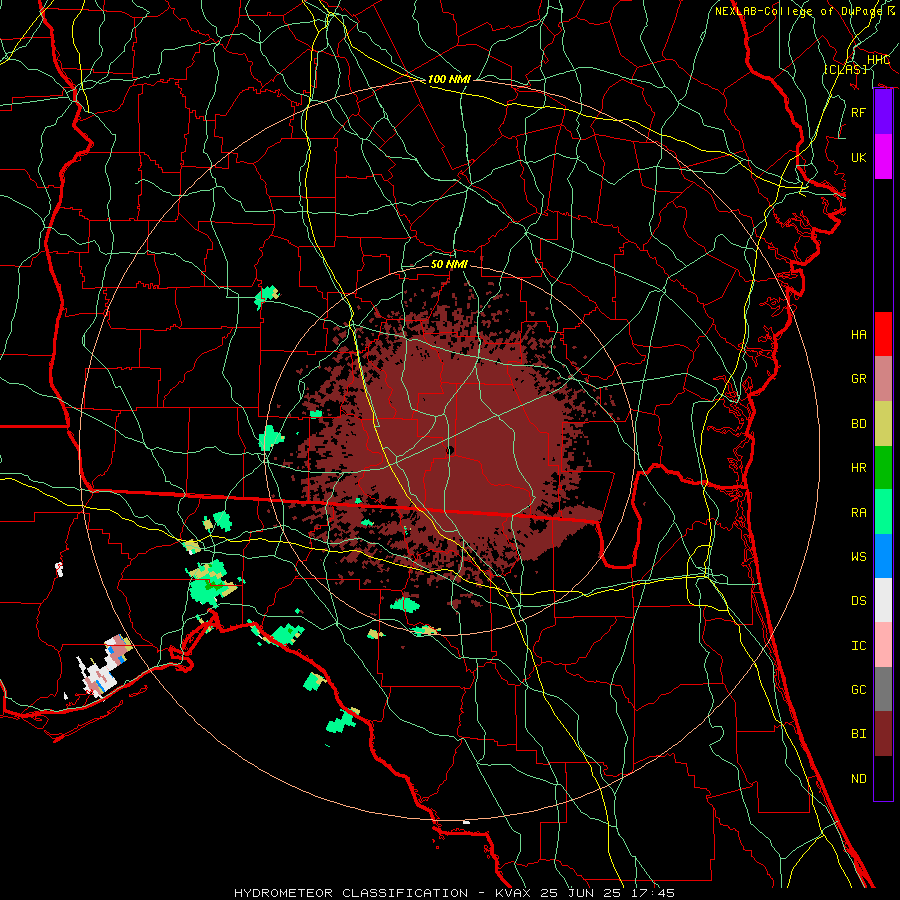This screenshot has height=900, width=900.
Task: Click the 'HR' legend label
Action: tap(858, 468)
